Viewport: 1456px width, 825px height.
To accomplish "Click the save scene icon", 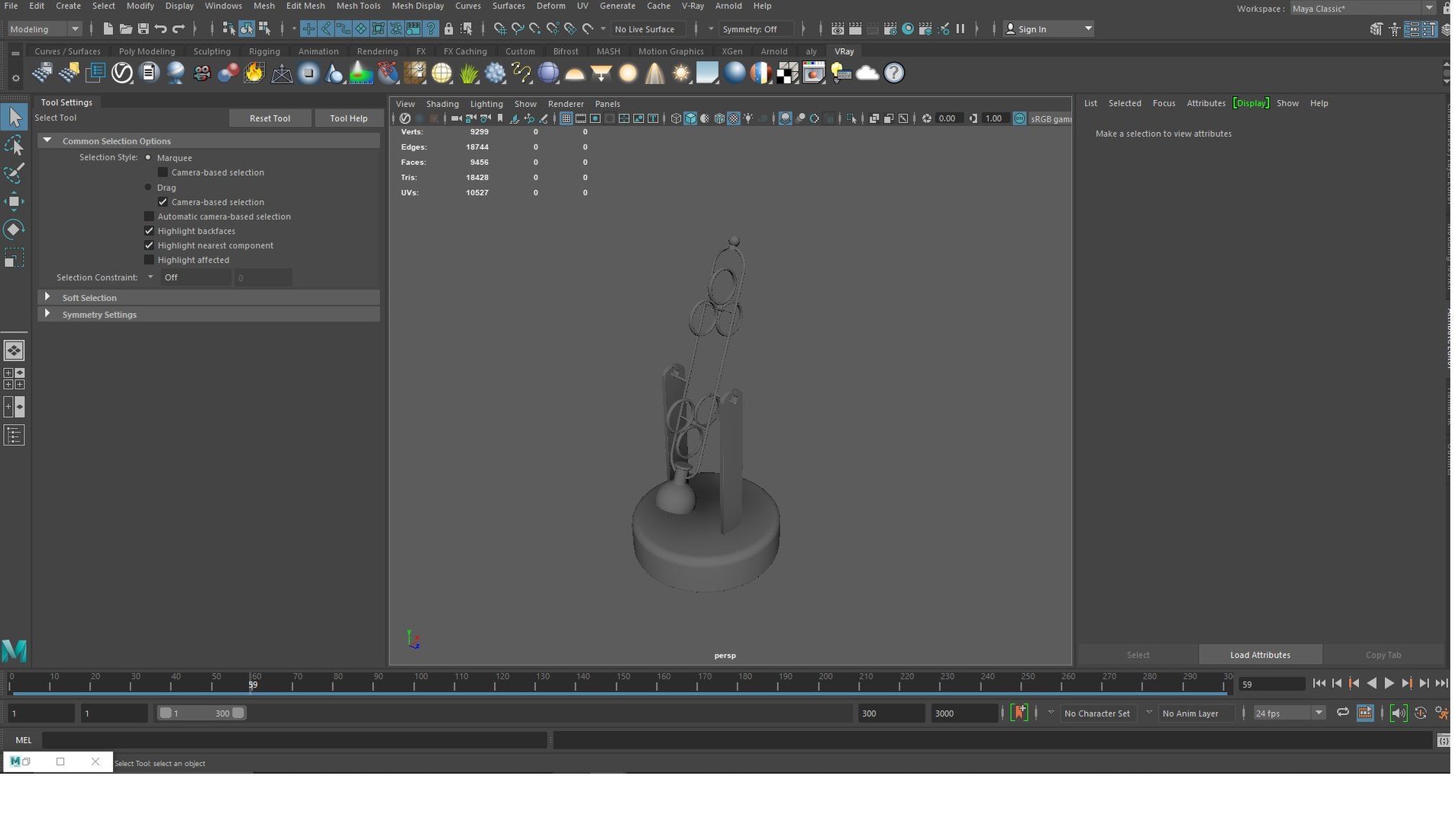I will [143, 29].
